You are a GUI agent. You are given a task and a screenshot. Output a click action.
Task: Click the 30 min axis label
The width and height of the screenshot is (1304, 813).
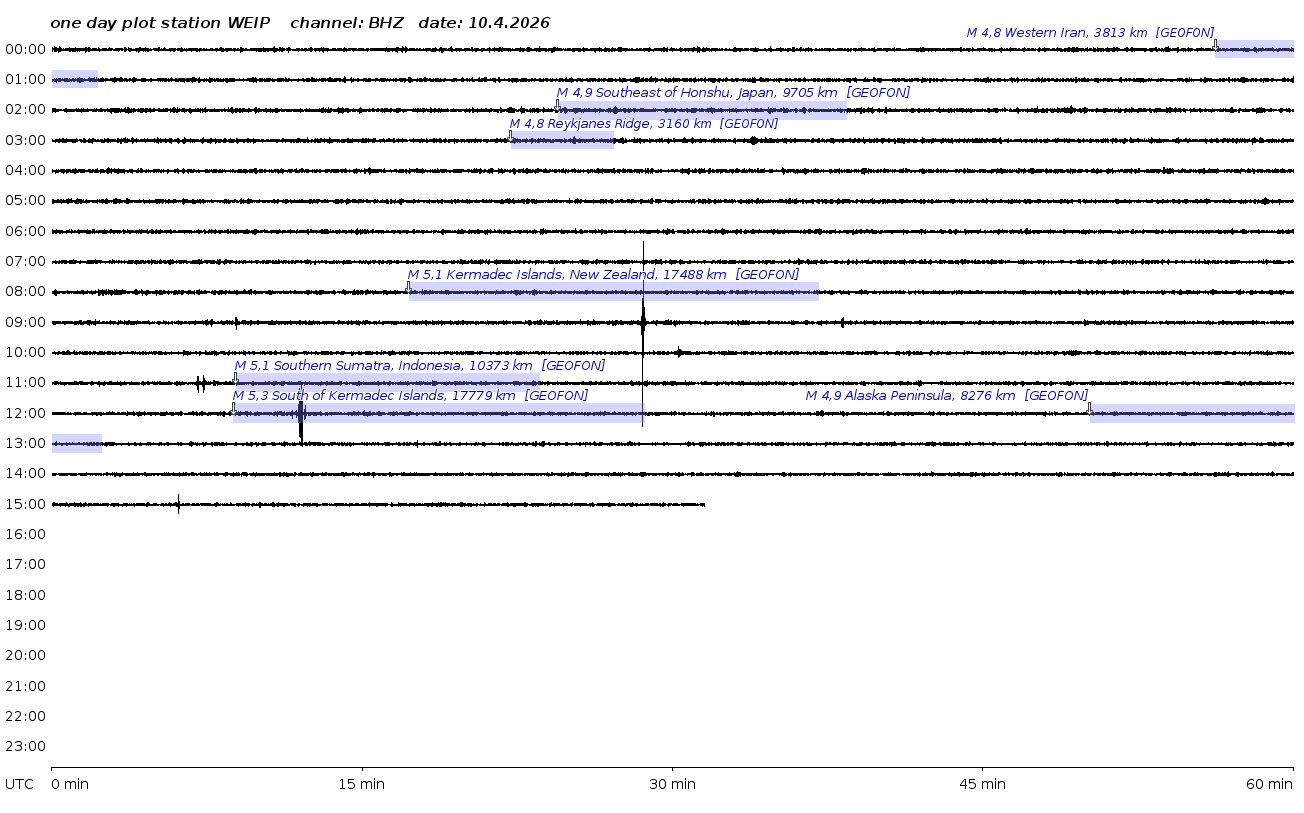pyautogui.click(x=672, y=785)
